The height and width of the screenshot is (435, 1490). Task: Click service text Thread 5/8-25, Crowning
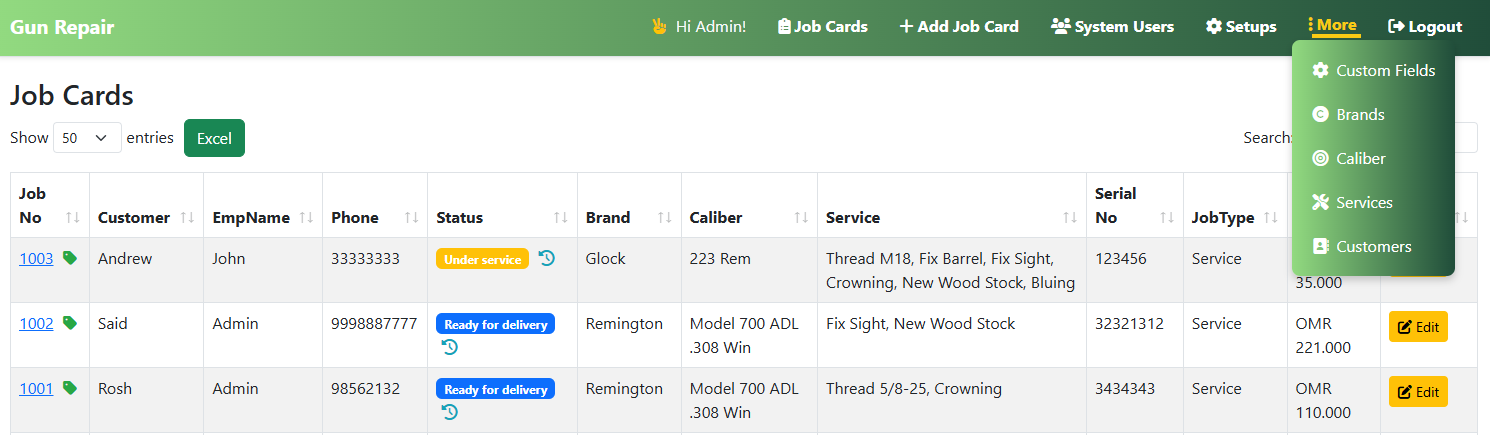pyautogui.click(x=914, y=388)
